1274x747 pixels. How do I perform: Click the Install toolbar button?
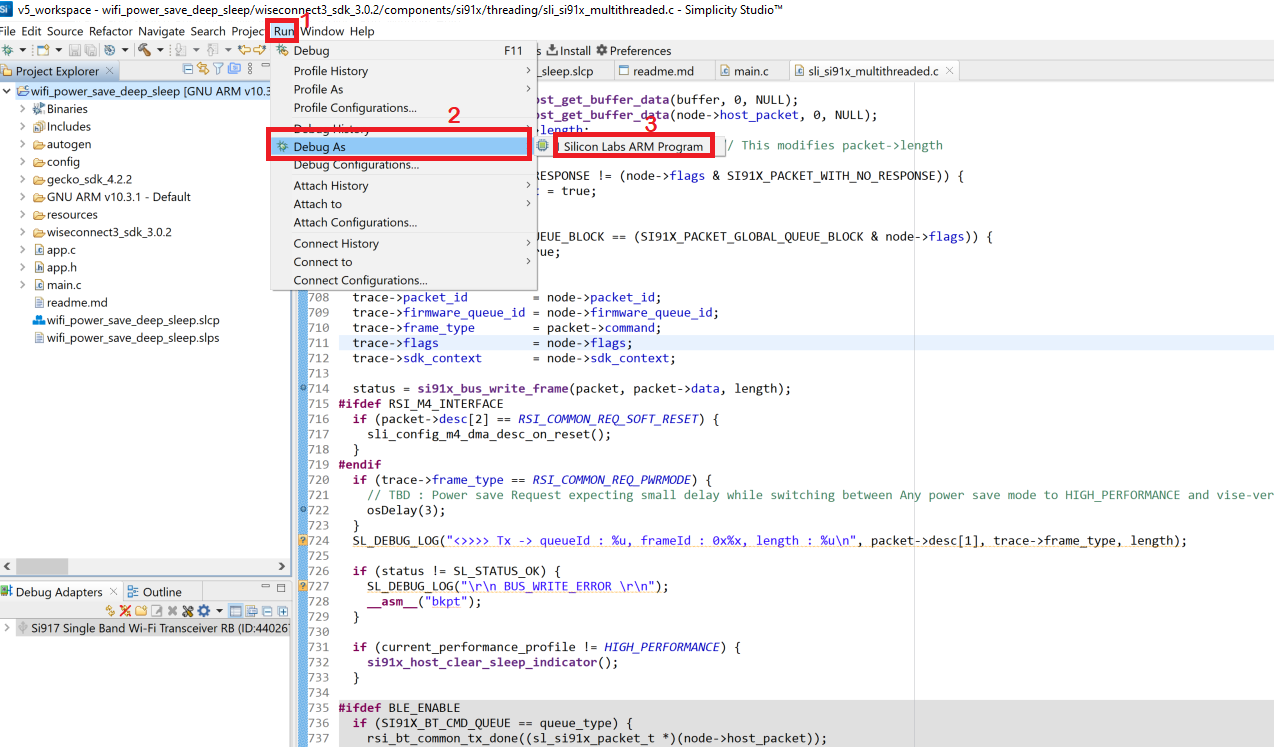pos(568,50)
